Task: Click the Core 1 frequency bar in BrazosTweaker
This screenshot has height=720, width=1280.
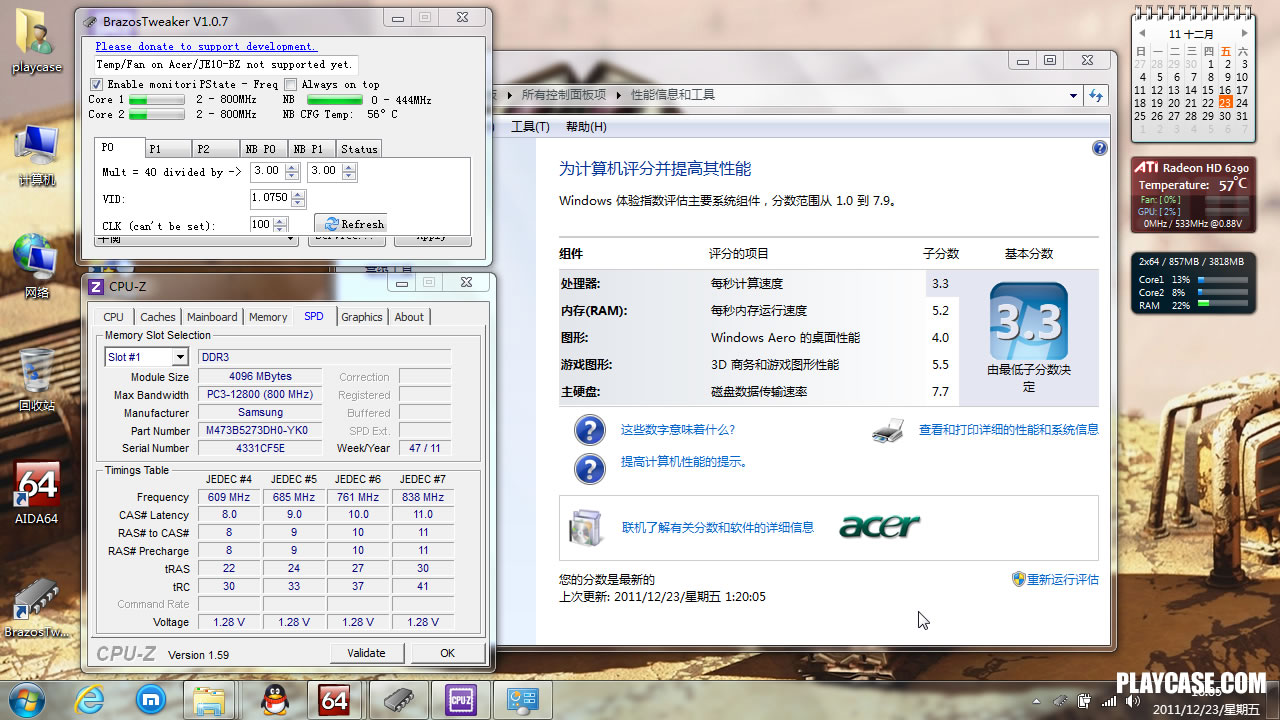Action: click(x=157, y=100)
